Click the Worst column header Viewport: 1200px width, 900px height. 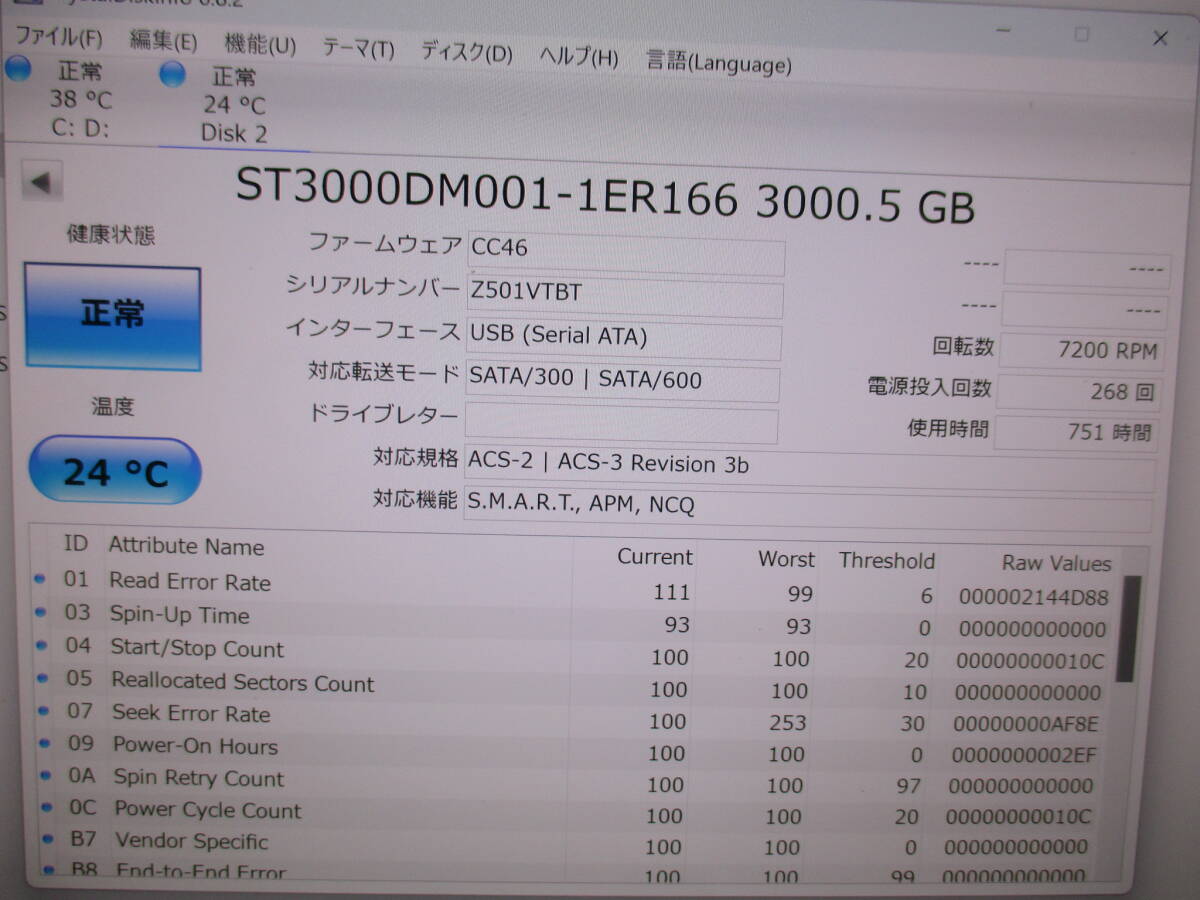click(786, 559)
